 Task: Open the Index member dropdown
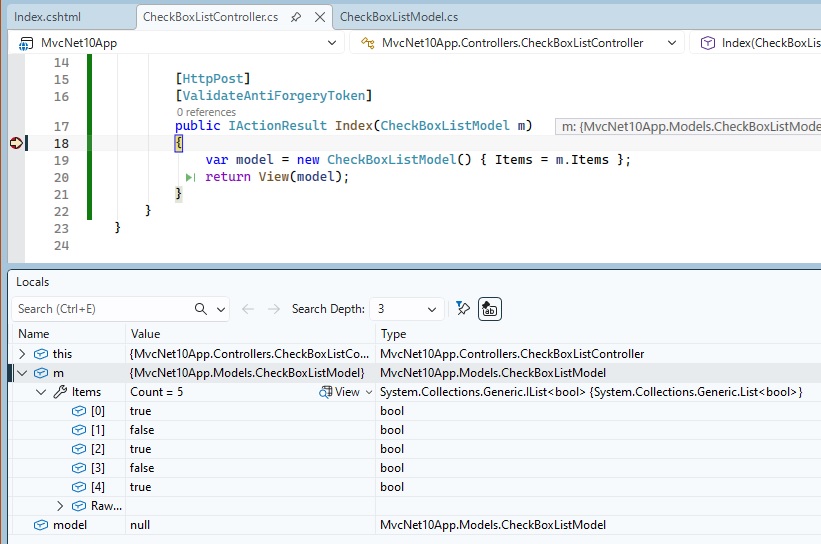coord(757,43)
